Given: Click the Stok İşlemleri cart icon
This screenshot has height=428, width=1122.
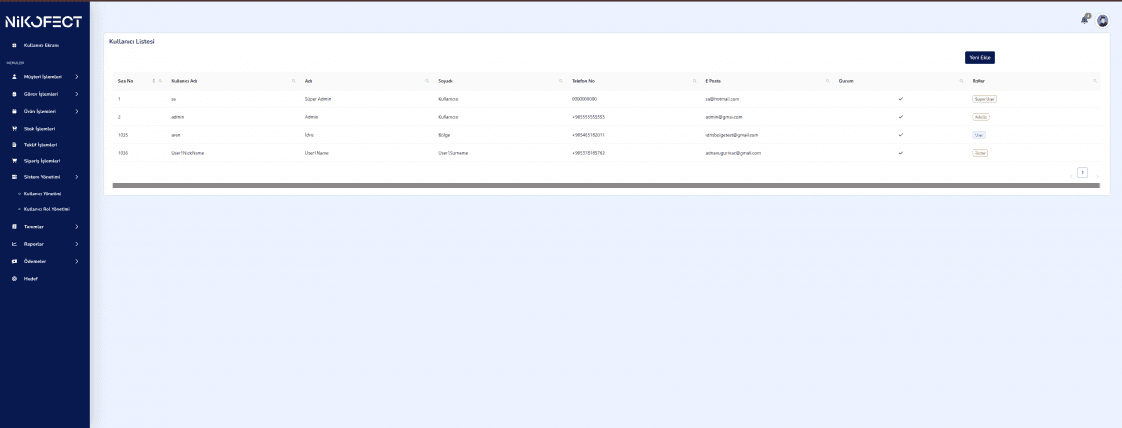Looking at the screenshot, I should click(x=14, y=129).
